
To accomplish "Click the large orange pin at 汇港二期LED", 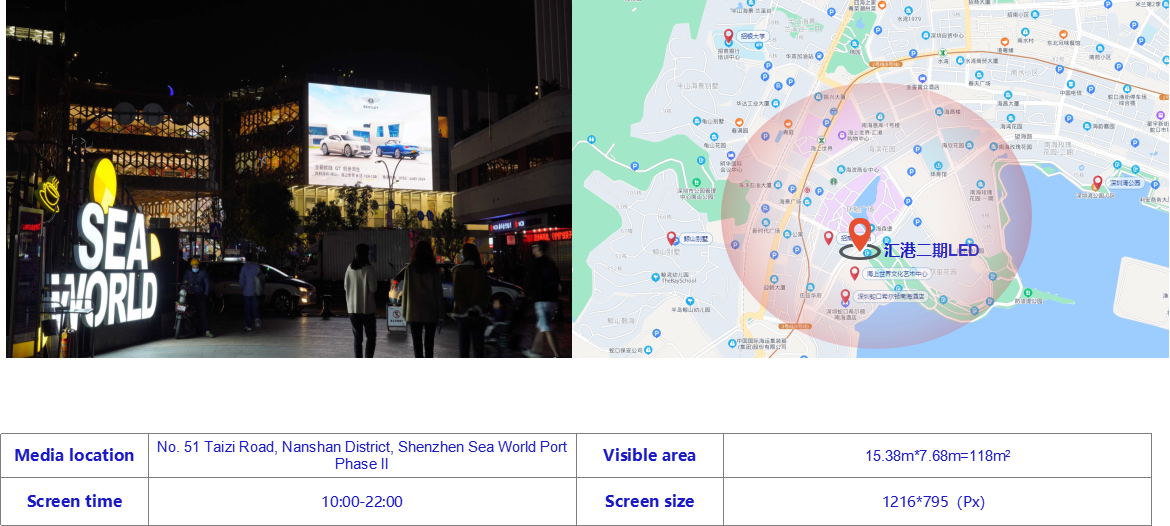I will [x=860, y=234].
